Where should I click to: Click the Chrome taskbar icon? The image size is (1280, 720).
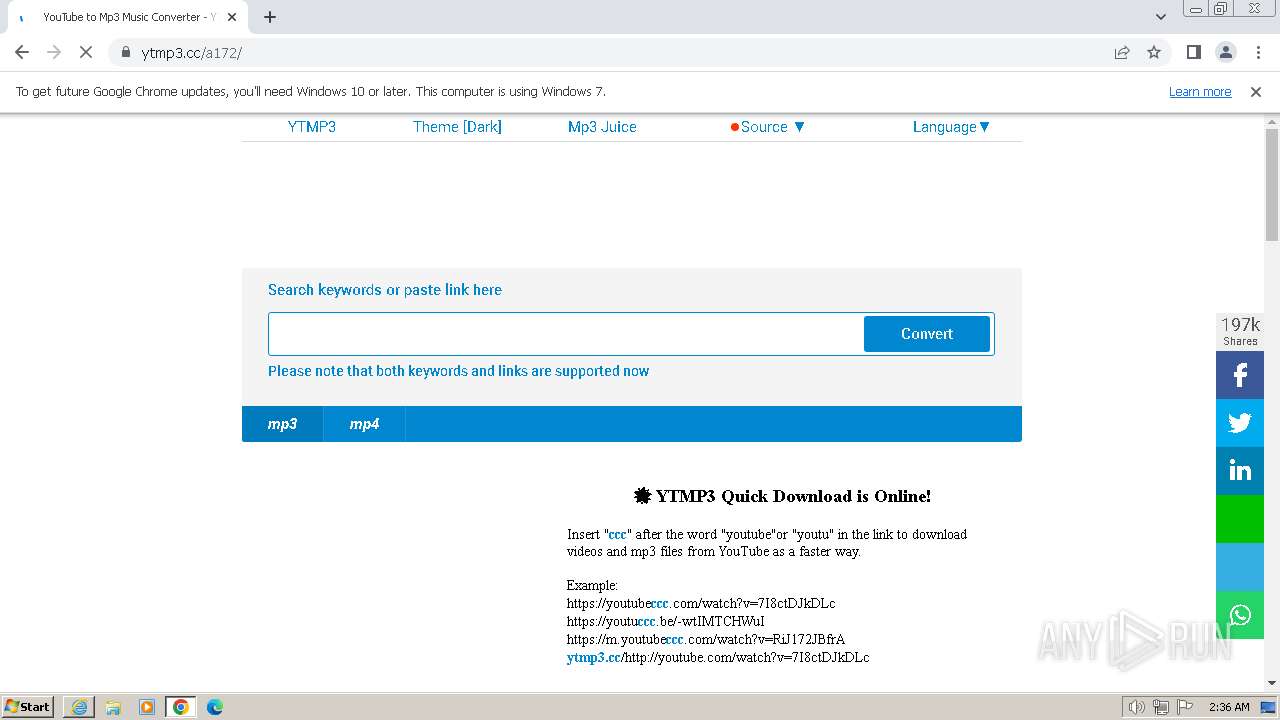tap(181, 707)
